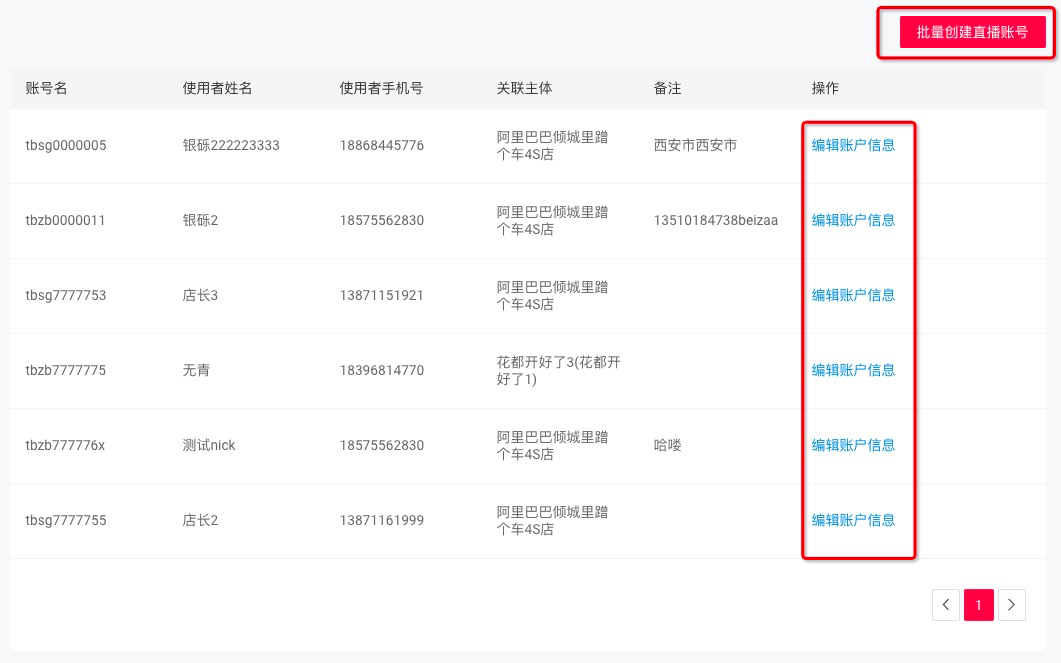Image resolution: width=1061 pixels, height=663 pixels.
Task: Select account name tbzb777776x
Action: (x=65, y=445)
